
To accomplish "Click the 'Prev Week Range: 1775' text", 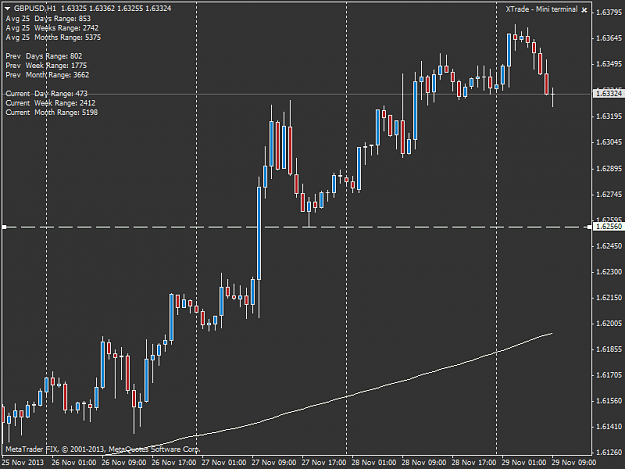I will click(46, 65).
